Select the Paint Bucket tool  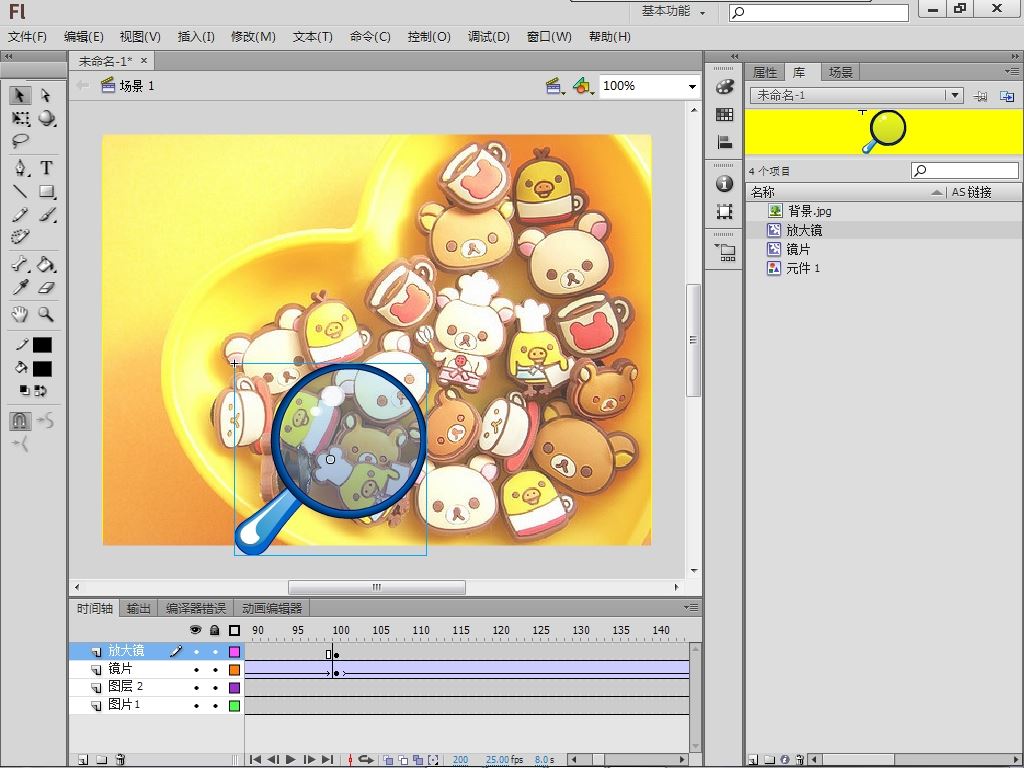46,264
